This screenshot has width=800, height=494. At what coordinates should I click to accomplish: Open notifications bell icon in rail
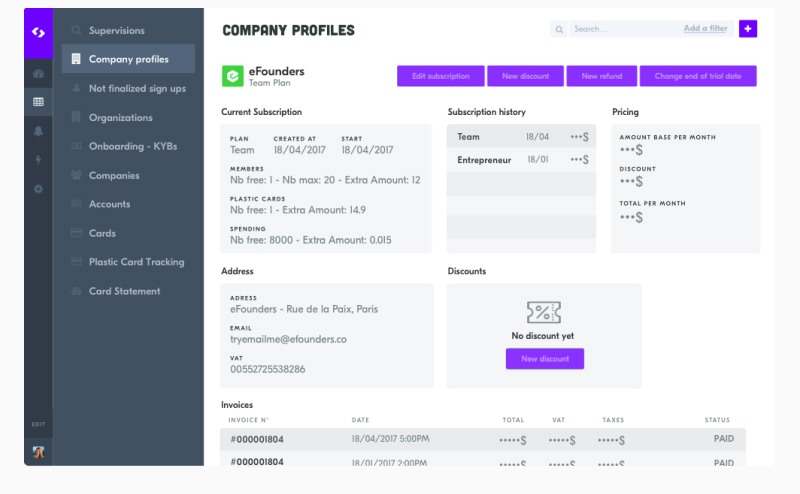38,131
